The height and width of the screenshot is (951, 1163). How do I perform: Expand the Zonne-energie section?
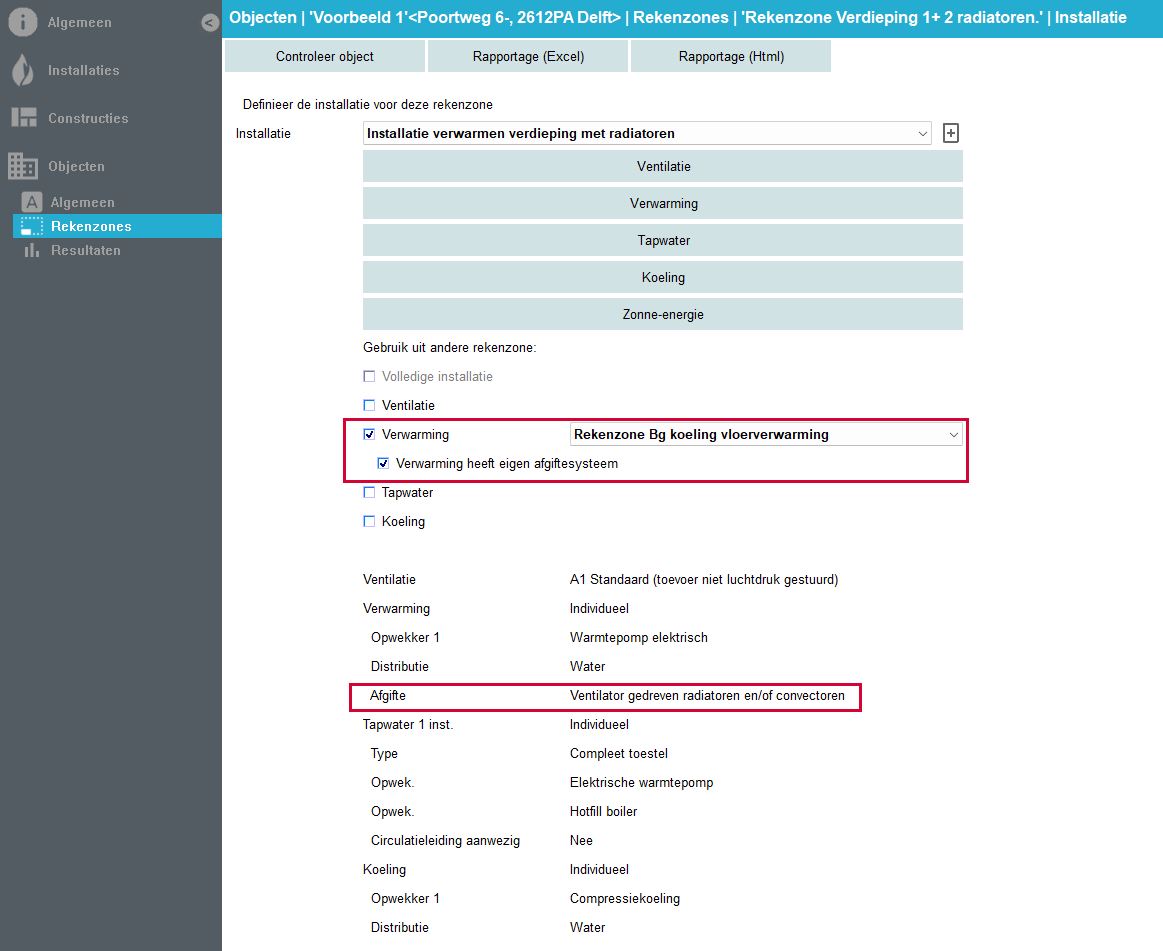(x=662, y=314)
